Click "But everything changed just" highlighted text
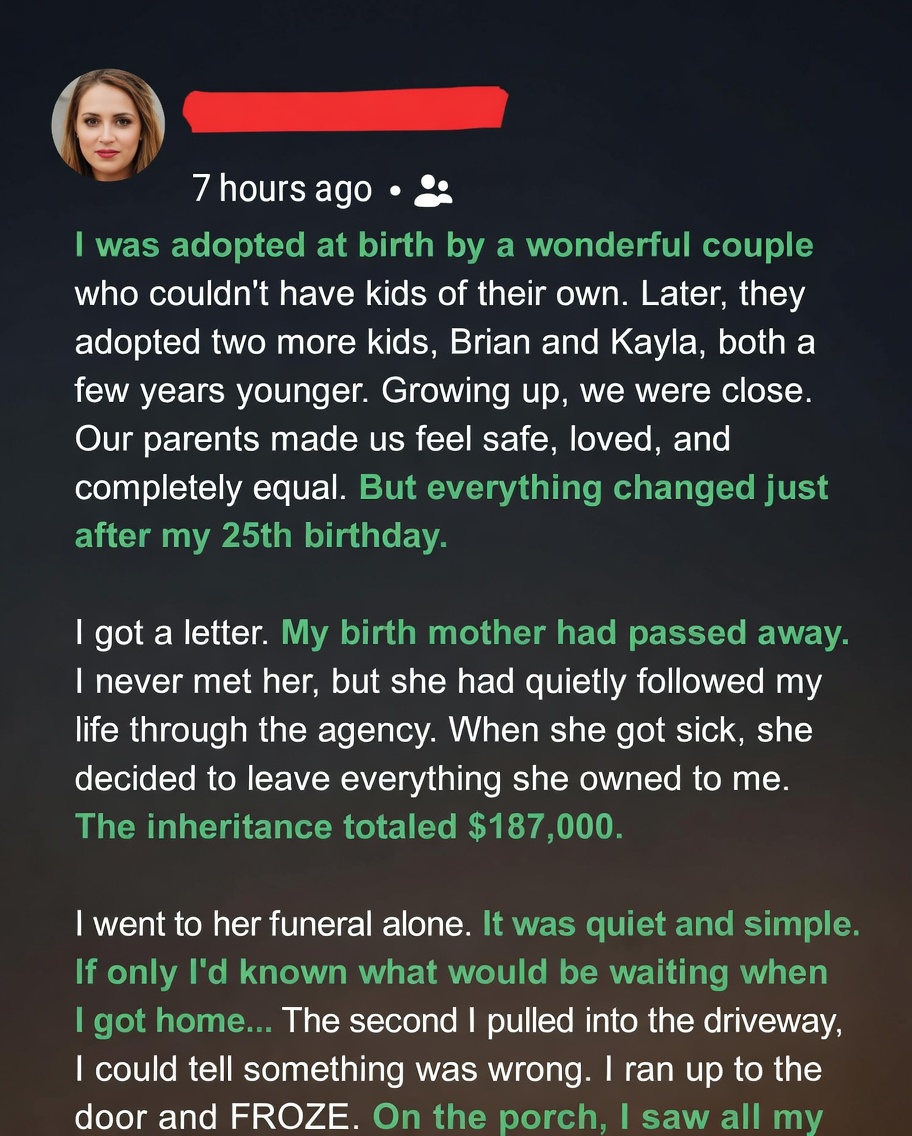 coord(593,488)
